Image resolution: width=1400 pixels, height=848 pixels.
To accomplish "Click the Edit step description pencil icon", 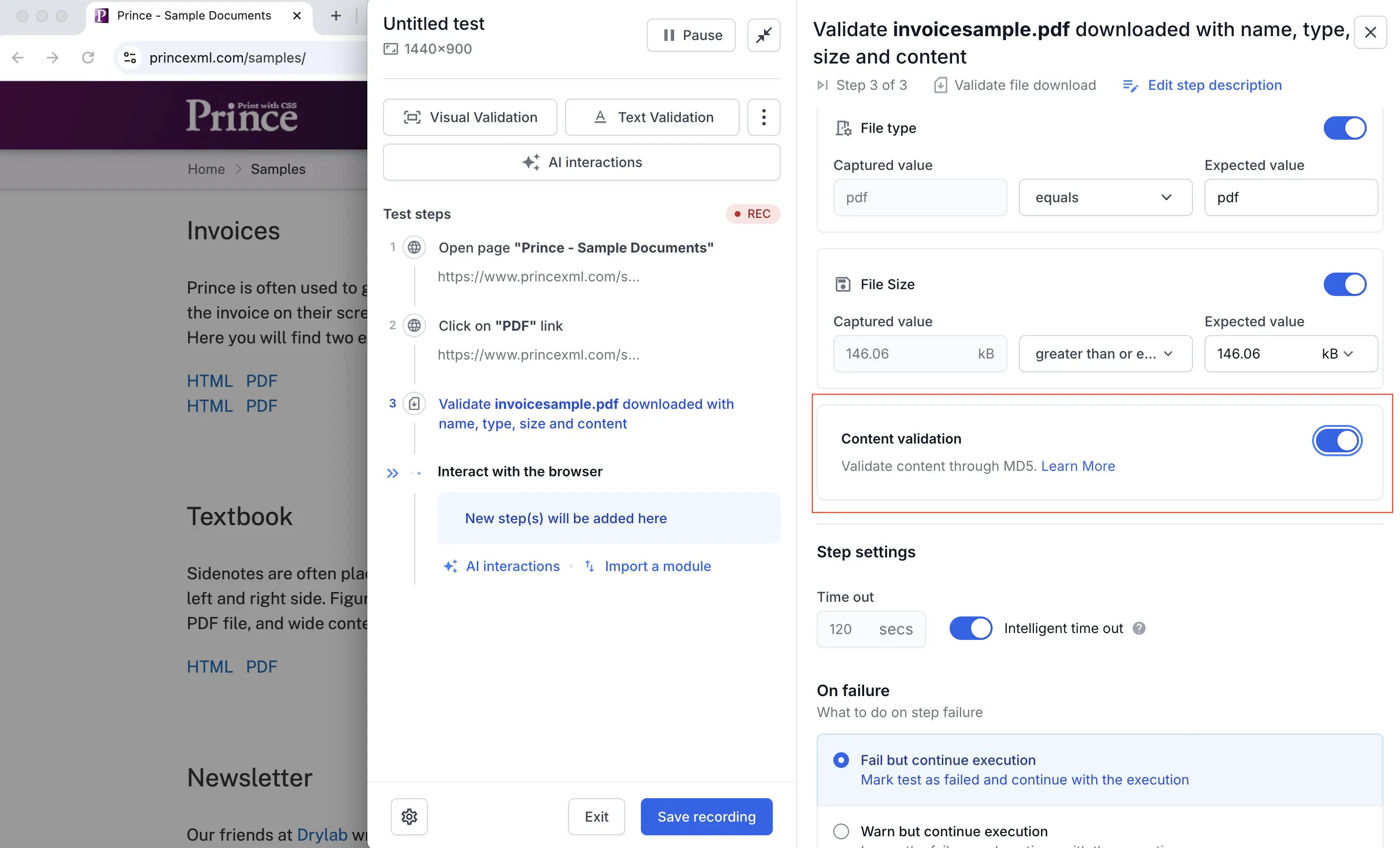I will click(1130, 85).
